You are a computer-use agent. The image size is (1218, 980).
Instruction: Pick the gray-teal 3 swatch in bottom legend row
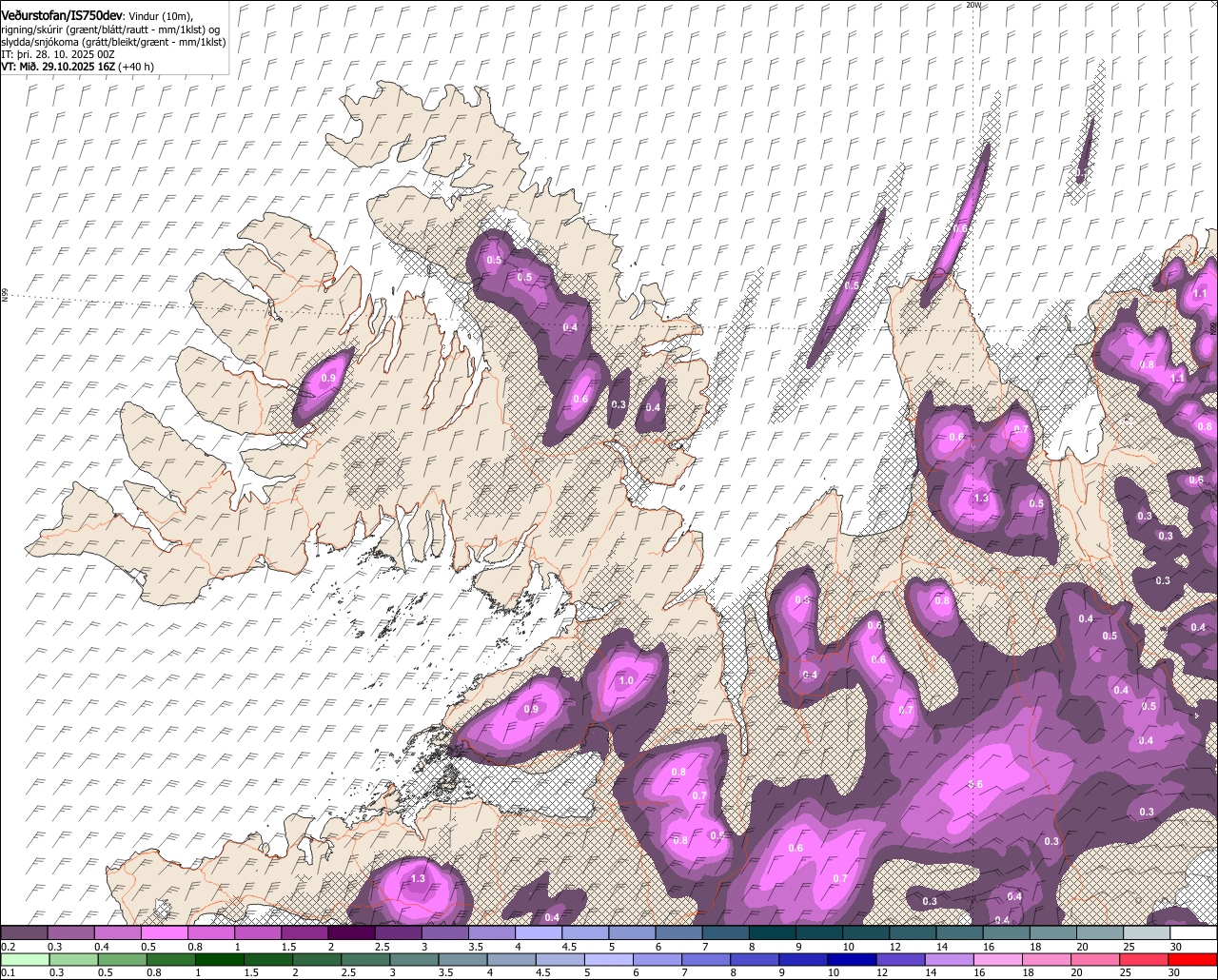(414, 959)
